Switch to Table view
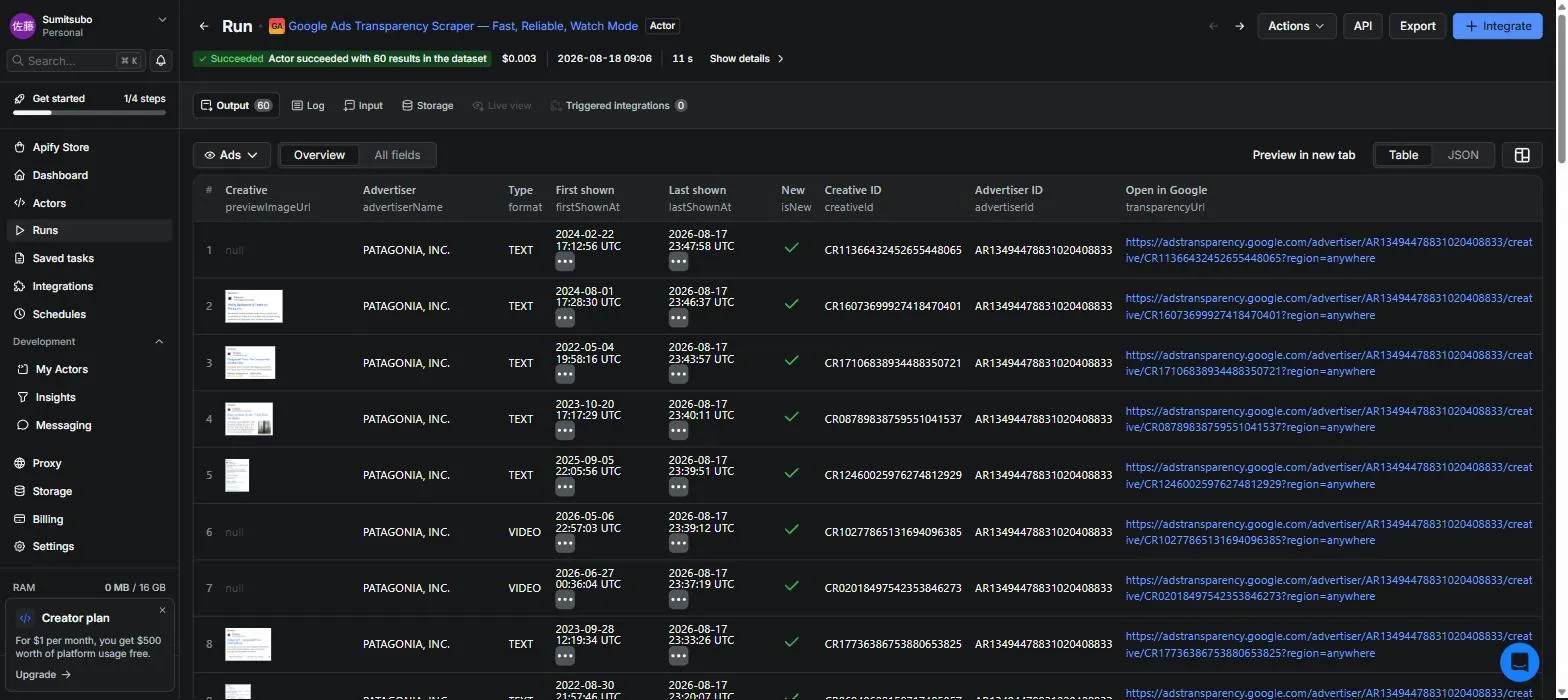The image size is (1568, 700). [x=1403, y=155]
